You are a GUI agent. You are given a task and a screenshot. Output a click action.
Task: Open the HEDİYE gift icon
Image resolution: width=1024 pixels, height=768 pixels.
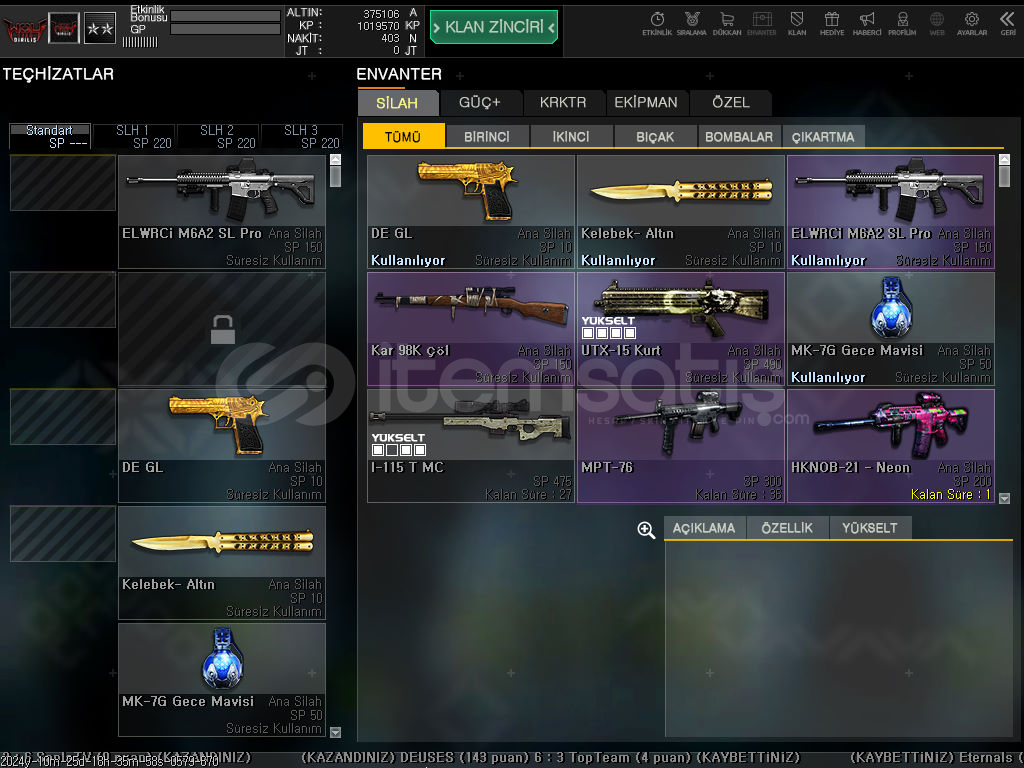tap(832, 23)
